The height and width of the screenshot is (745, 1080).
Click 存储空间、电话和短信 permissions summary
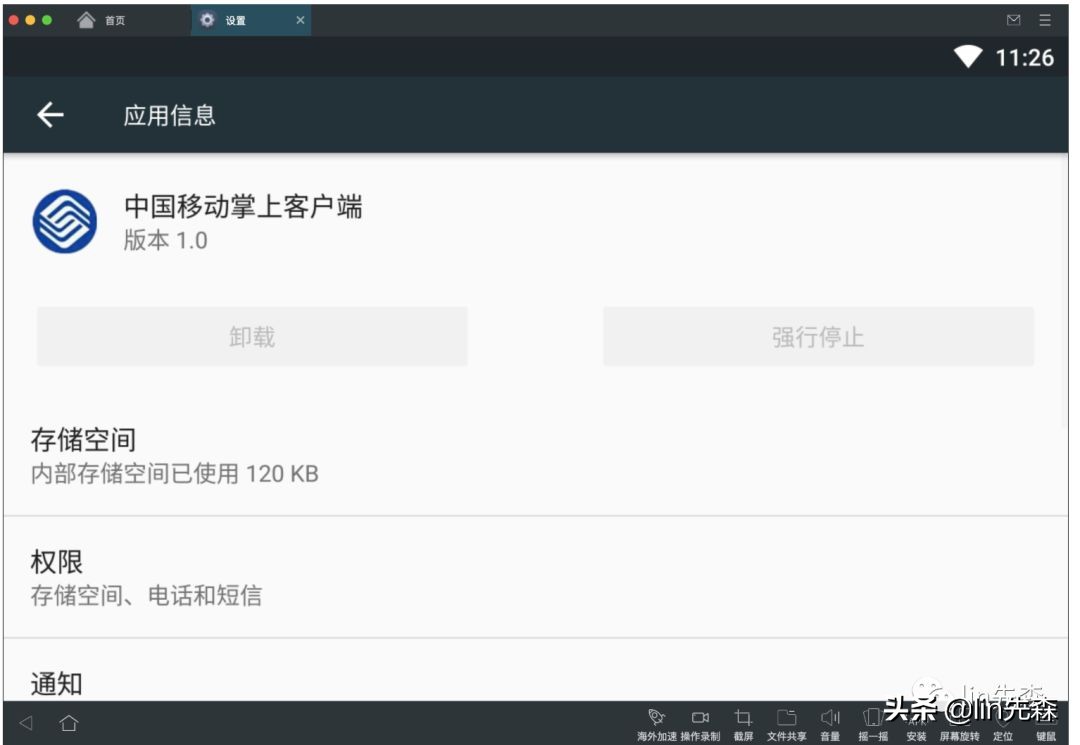point(147,596)
